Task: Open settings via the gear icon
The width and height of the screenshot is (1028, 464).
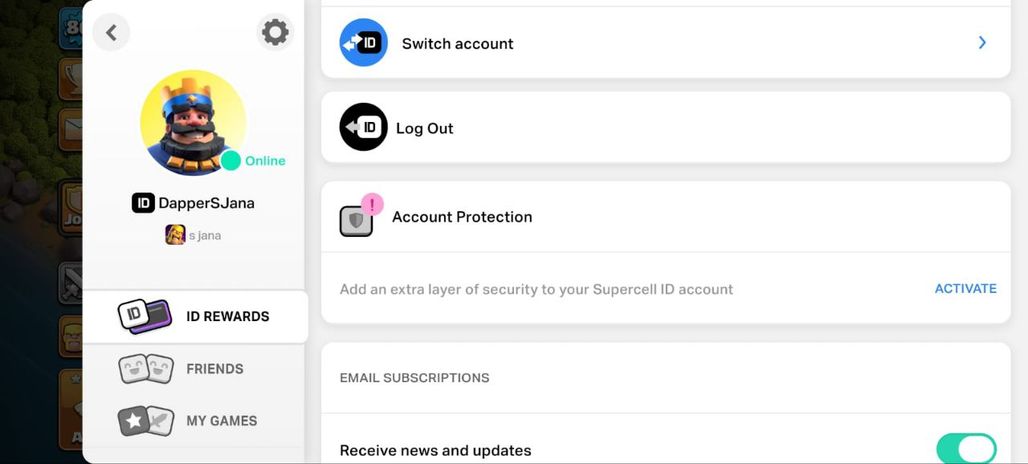Action: tap(275, 32)
